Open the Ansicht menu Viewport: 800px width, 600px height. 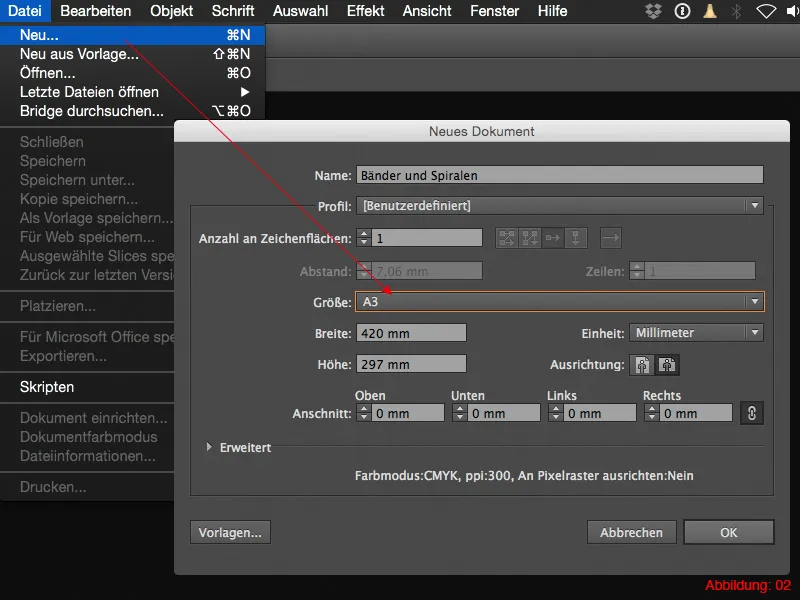click(427, 11)
